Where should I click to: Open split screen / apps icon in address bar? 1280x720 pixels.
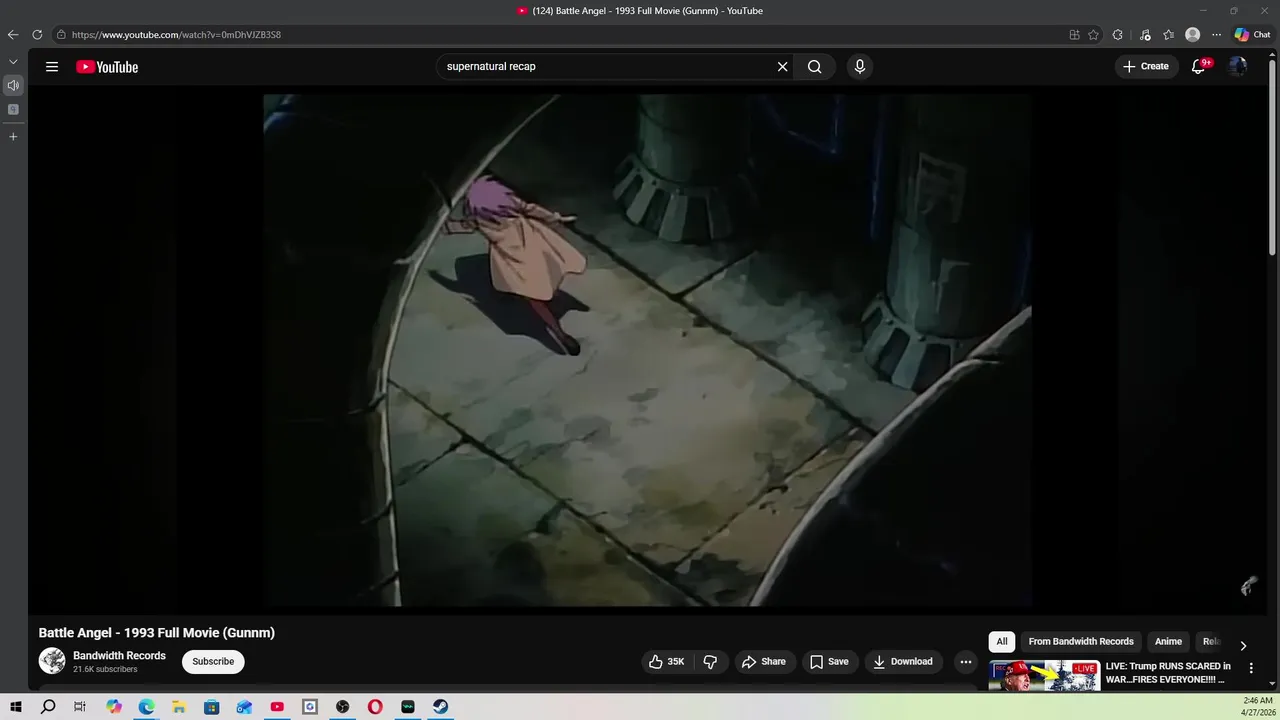tap(1075, 35)
